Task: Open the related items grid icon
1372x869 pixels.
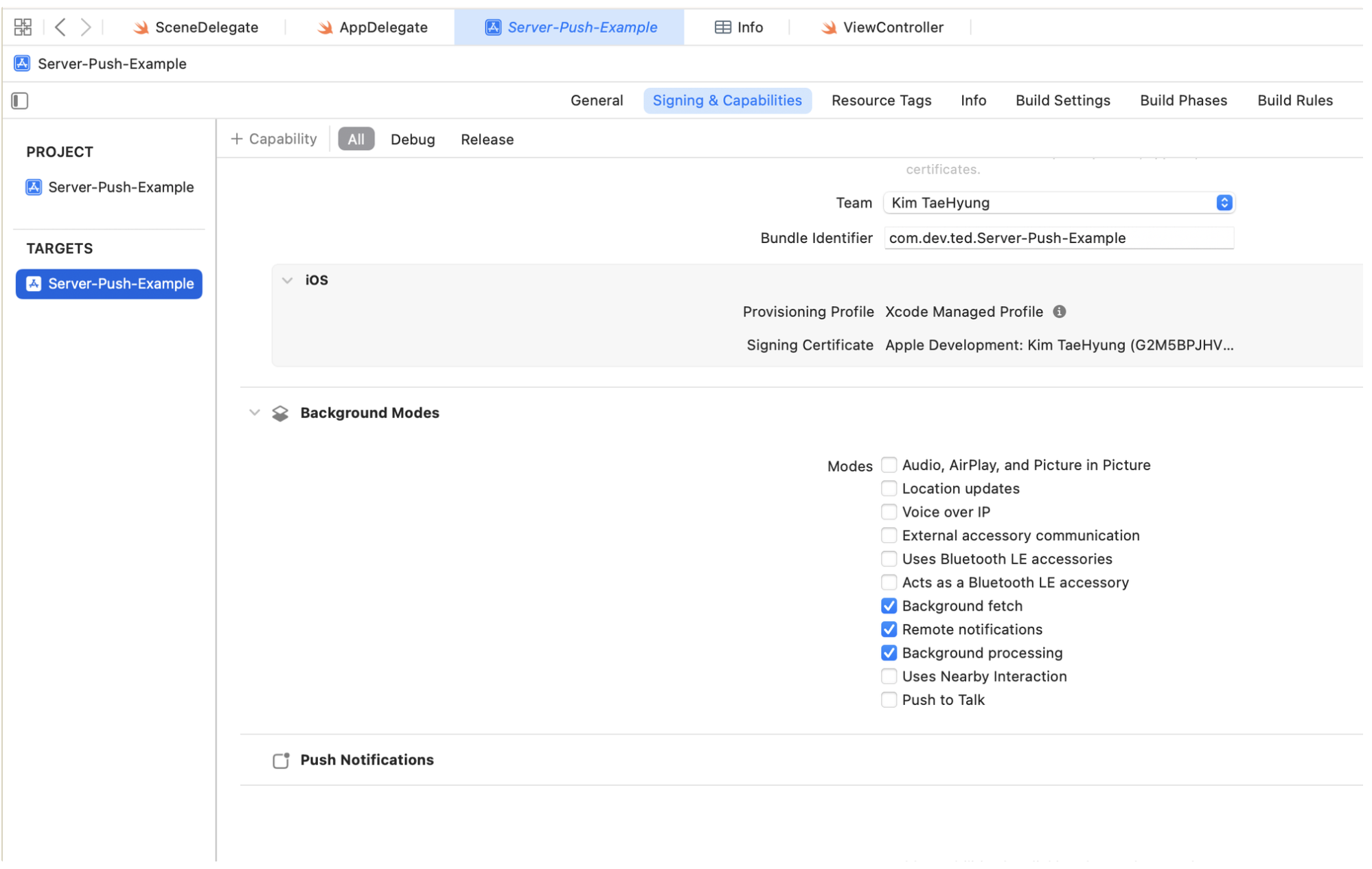Action: point(23,27)
